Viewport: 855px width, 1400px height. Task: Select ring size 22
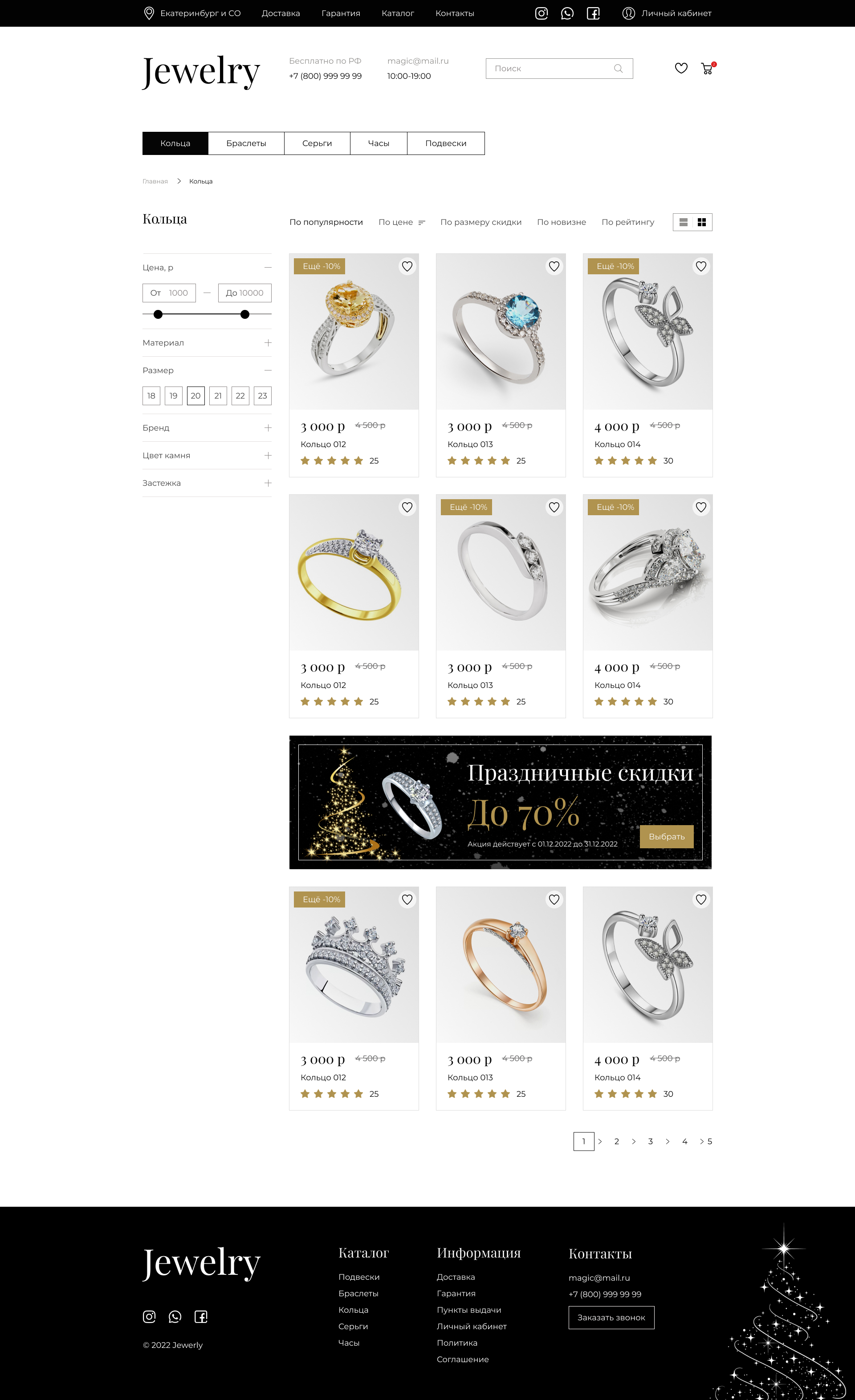(x=240, y=396)
